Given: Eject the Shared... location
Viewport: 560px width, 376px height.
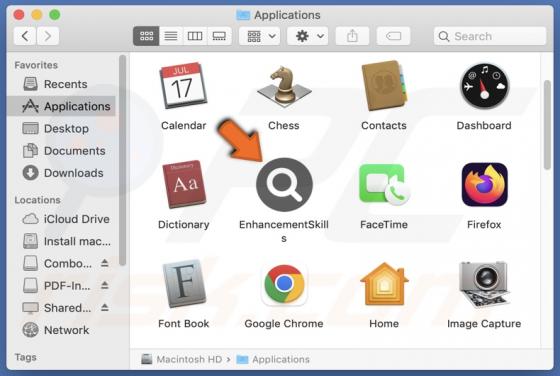Looking at the screenshot, I should click(x=104, y=308).
